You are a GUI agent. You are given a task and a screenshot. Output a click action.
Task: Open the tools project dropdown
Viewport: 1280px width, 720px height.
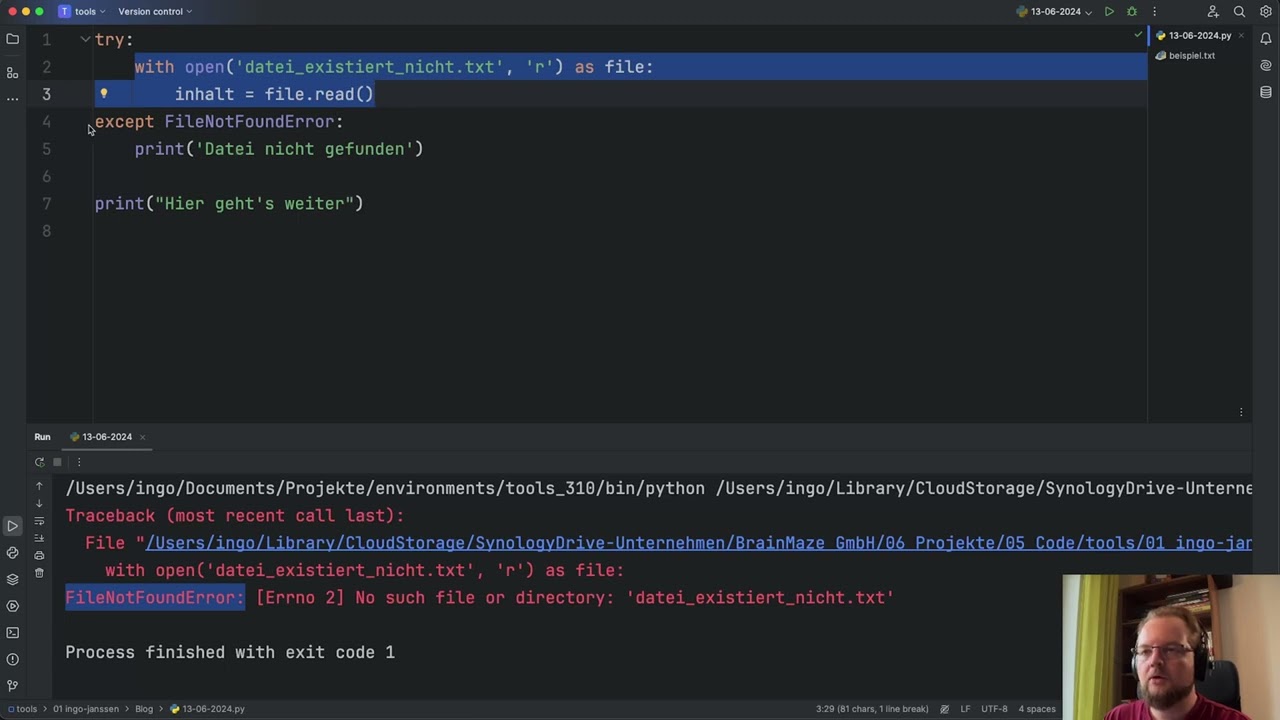coord(82,12)
